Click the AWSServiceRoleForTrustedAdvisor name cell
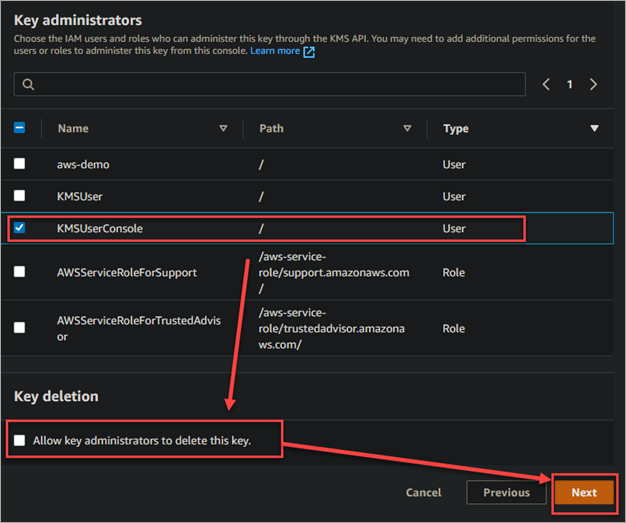 (x=139, y=328)
